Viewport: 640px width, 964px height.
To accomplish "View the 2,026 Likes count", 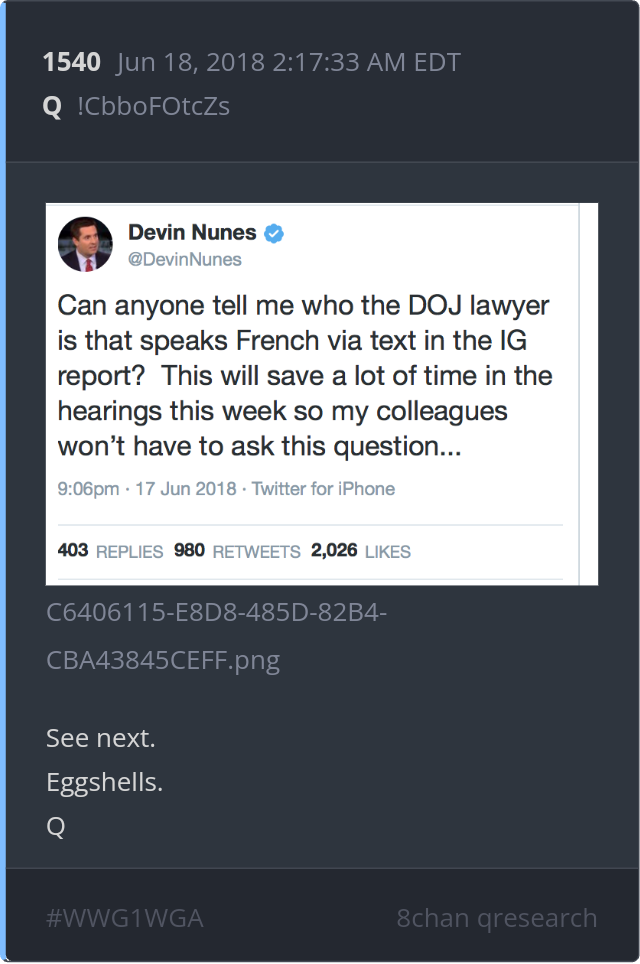I will pos(361,551).
